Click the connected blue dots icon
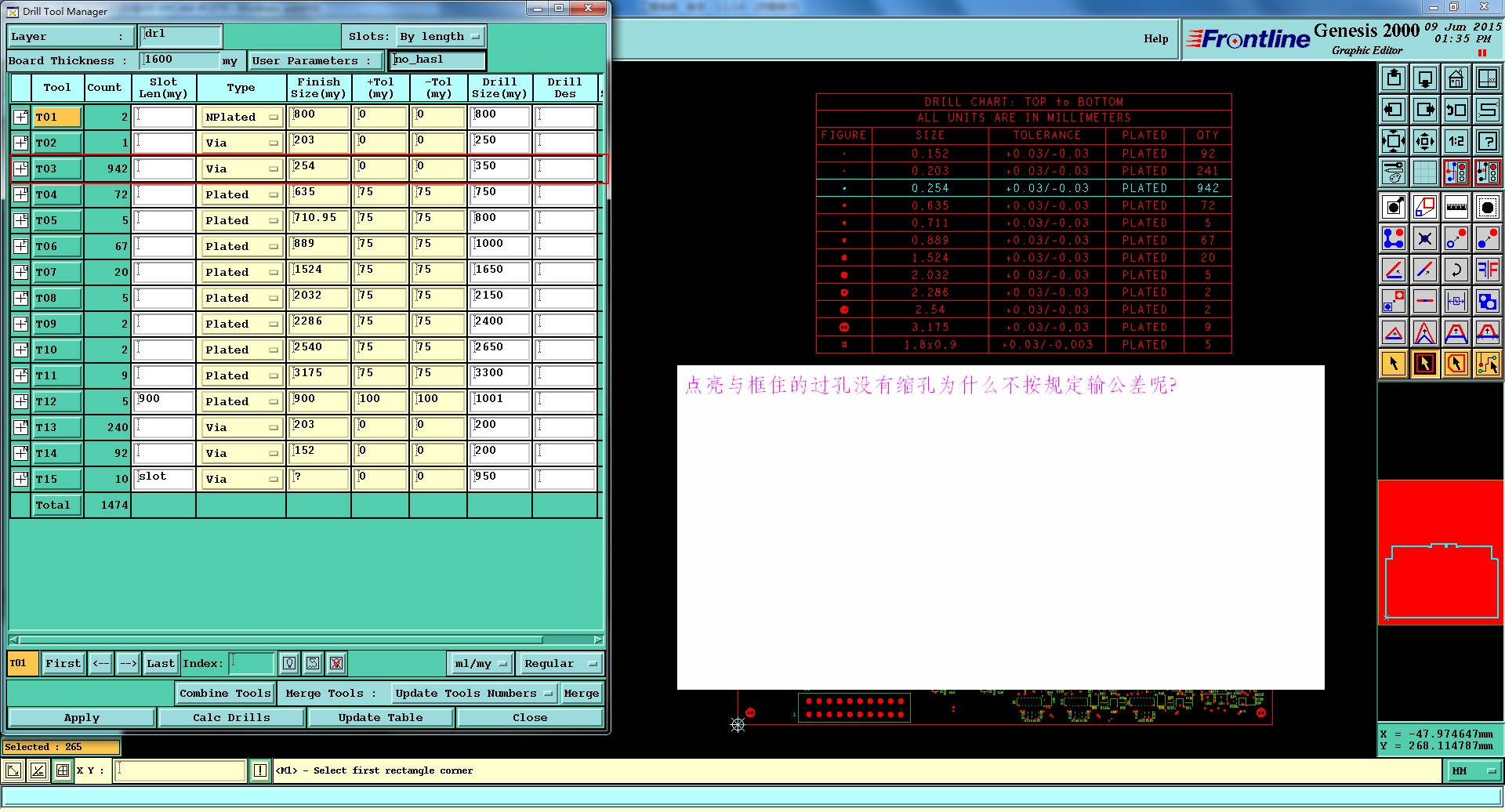The image size is (1505, 812). tap(1394, 238)
